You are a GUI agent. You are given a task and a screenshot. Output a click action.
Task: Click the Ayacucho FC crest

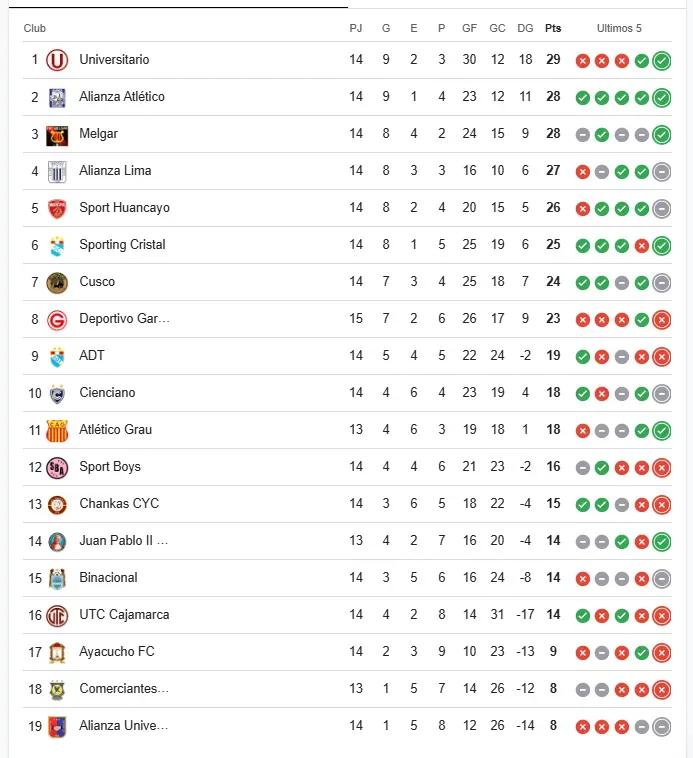[57, 652]
